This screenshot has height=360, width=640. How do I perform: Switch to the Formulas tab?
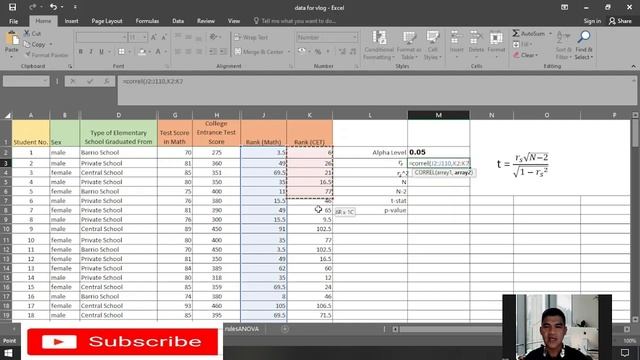[147, 21]
